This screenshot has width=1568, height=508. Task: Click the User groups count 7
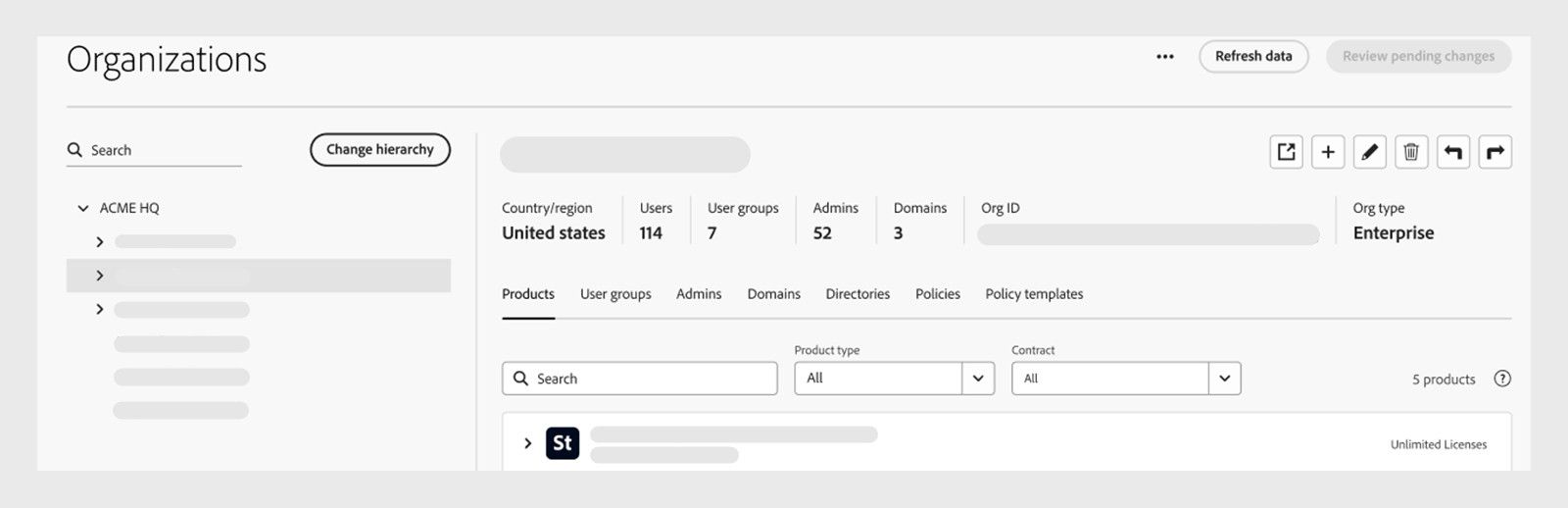coord(712,233)
